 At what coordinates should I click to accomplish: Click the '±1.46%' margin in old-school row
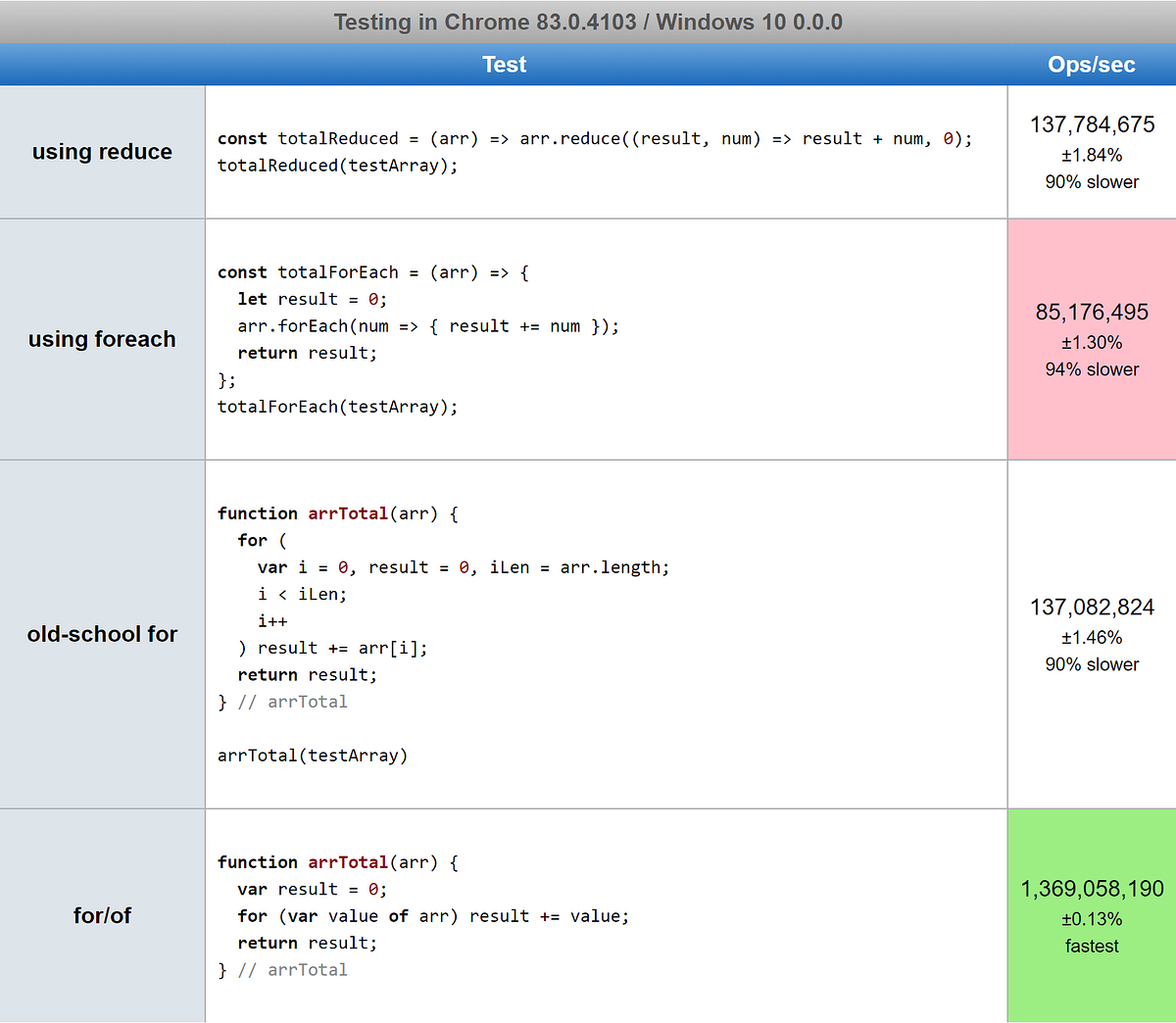click(x=1092, y=637)
